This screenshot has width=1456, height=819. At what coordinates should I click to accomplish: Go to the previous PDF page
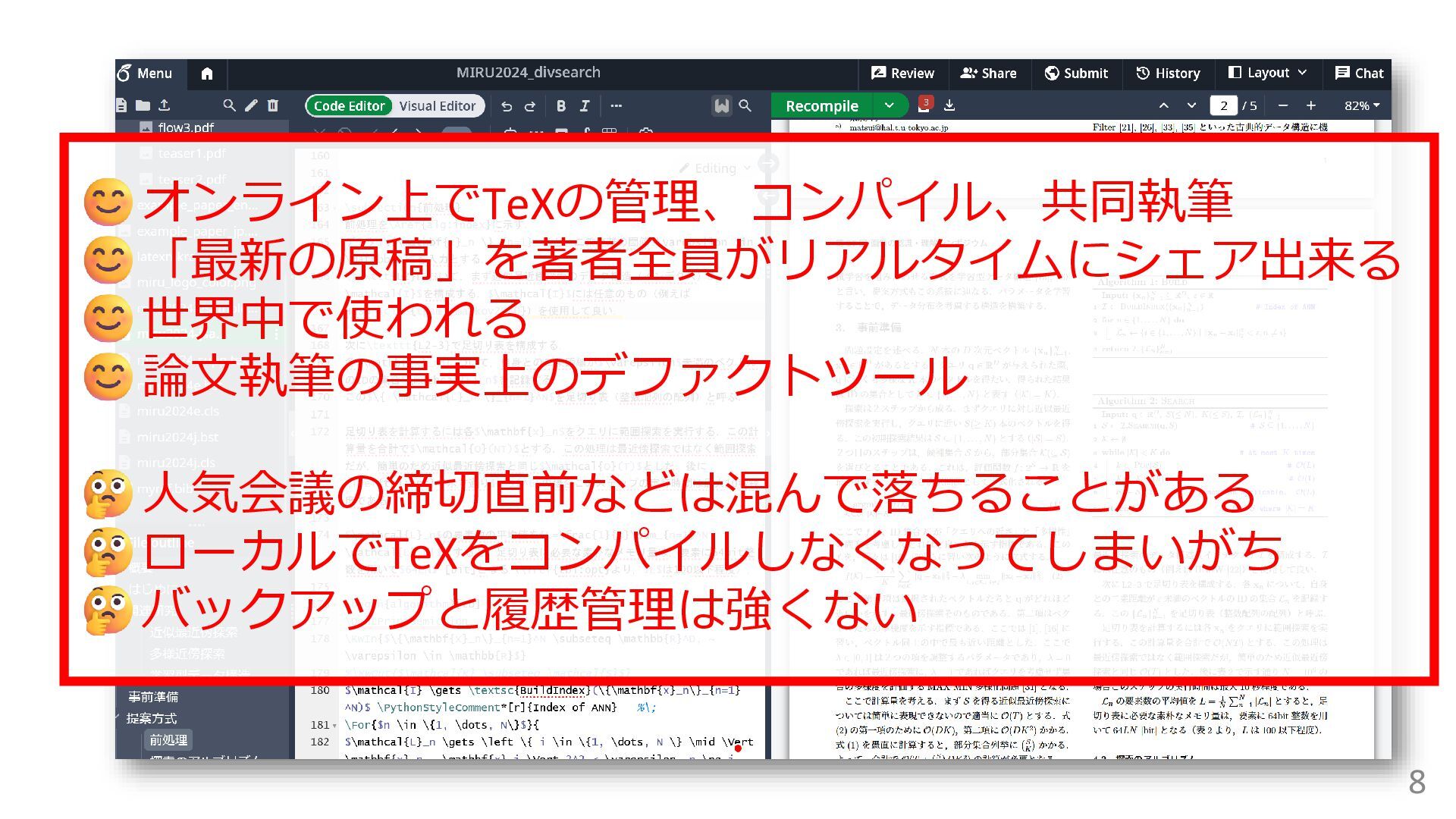tap(1164, 106)
